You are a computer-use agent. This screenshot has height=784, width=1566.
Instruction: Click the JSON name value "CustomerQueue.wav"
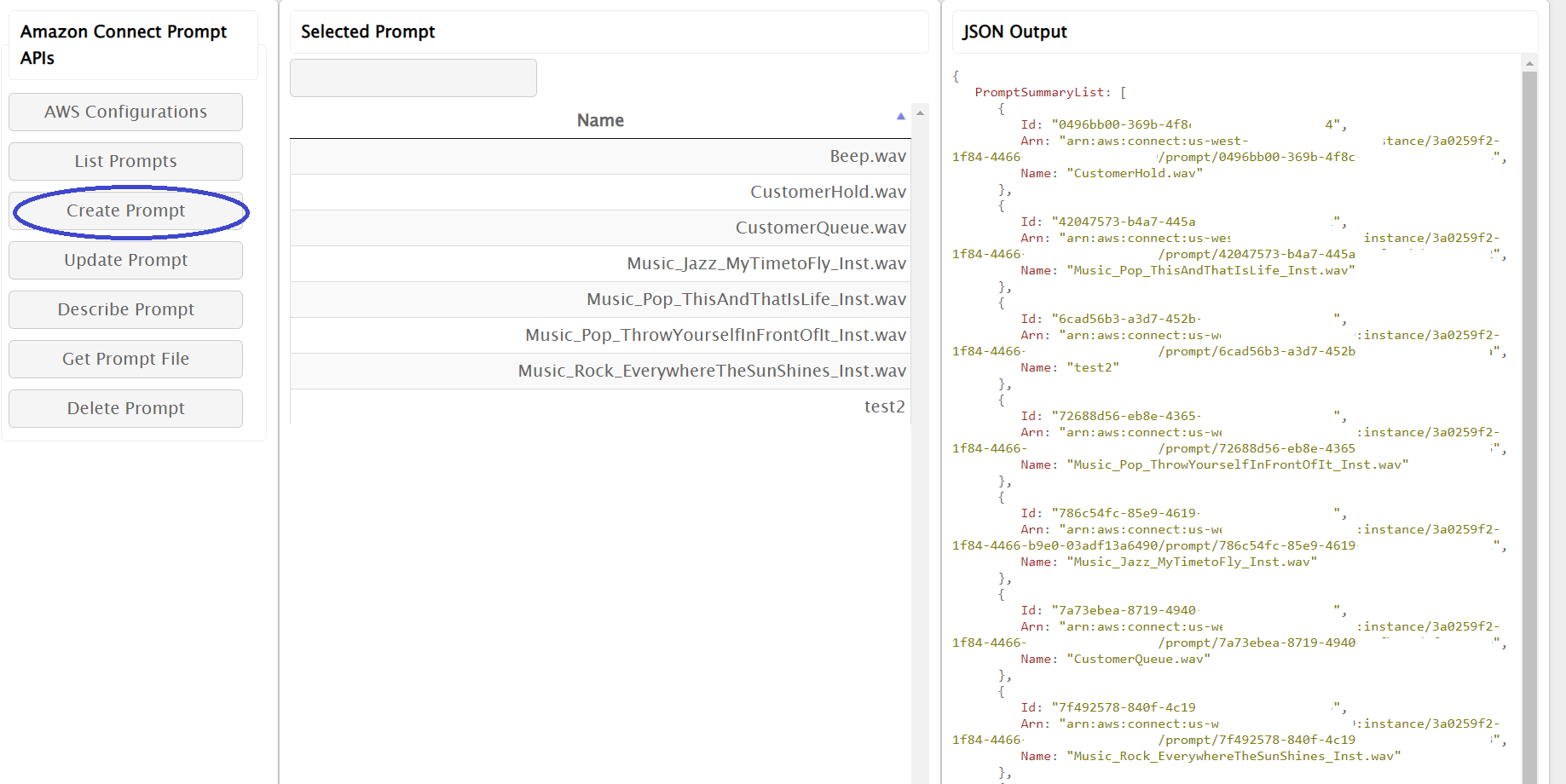pos(1138,659)
